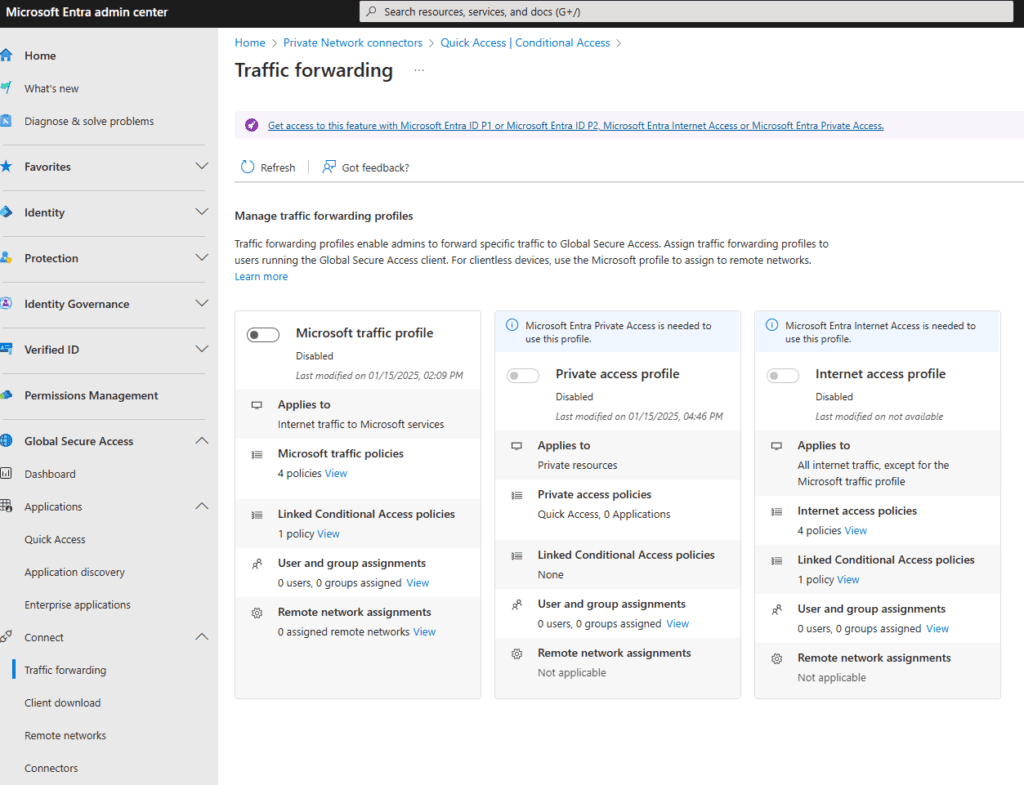Screen dimensions: 1024x785
Task: Expand the Identity section chevron
Action: 201,212
